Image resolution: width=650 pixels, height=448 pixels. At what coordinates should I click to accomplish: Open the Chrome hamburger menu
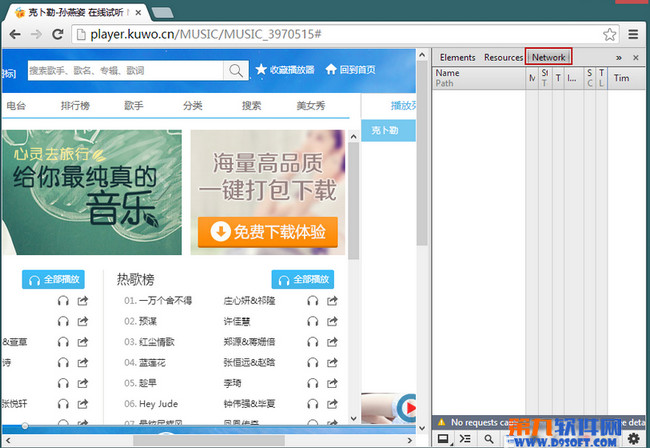coord(633,34)
